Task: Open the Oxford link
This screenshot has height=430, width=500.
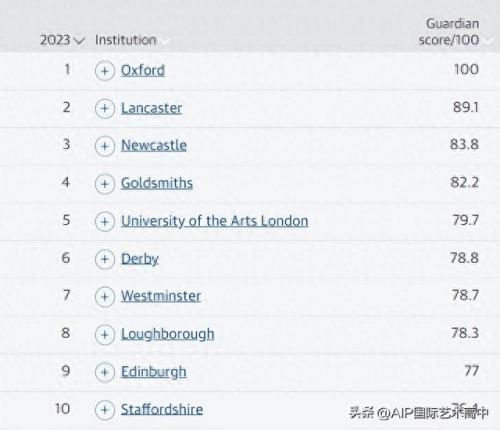Action: click(143, 70)
